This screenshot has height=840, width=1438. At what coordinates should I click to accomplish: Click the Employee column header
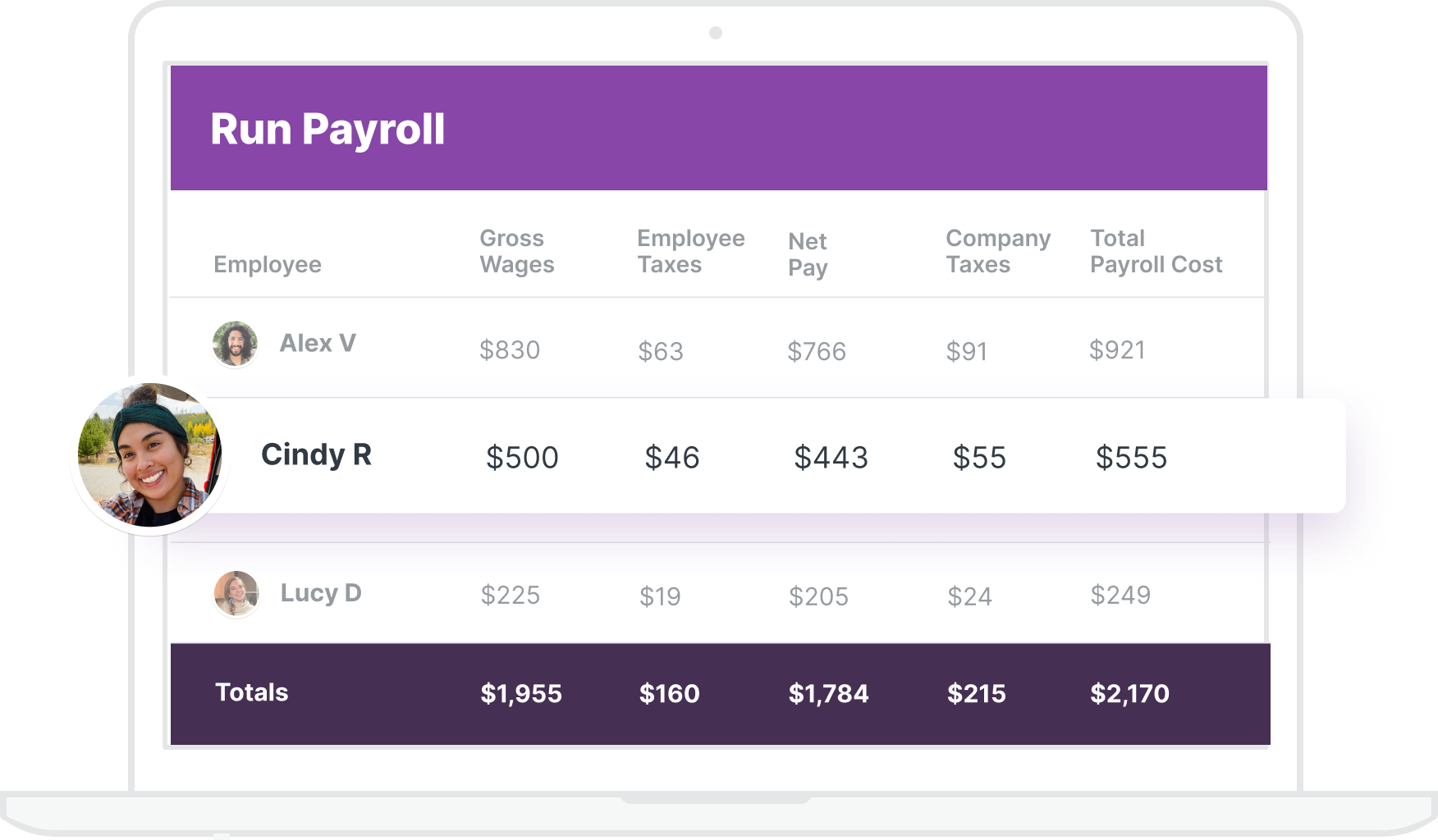click(268, 264)
